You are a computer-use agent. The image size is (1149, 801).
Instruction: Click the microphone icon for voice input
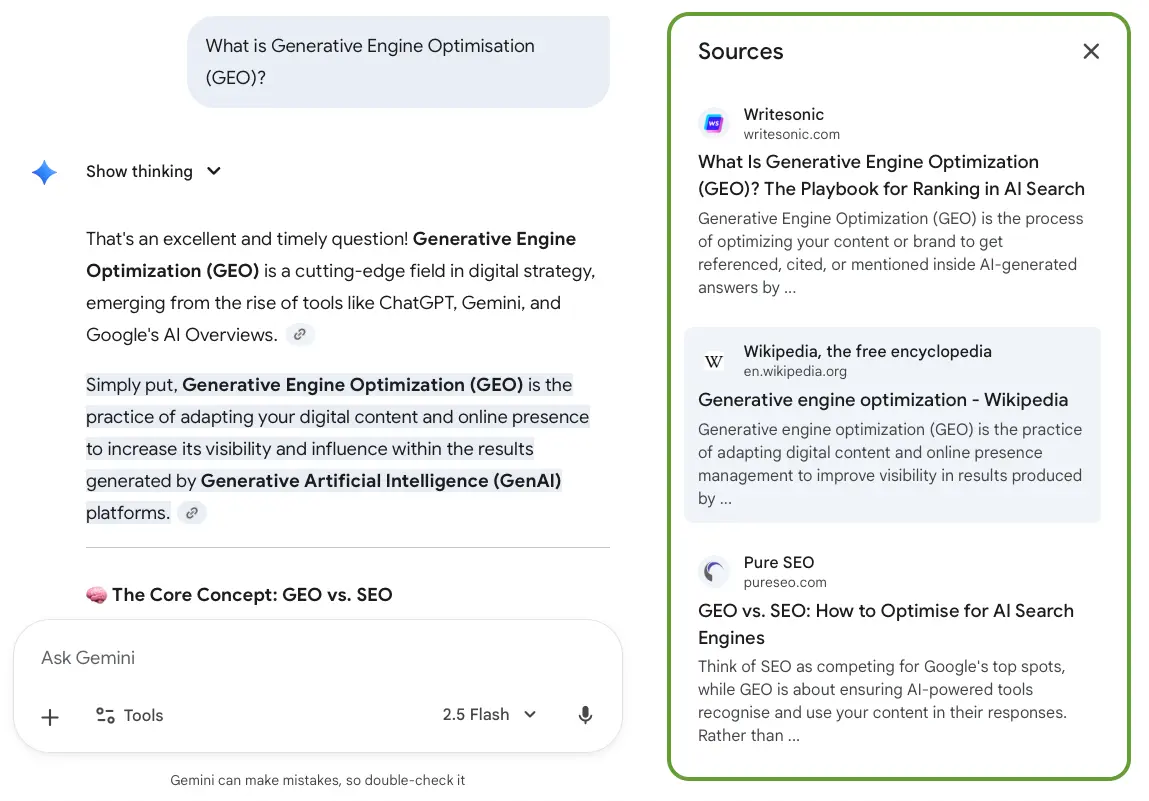pyautogui.click(x=585, y=714)
